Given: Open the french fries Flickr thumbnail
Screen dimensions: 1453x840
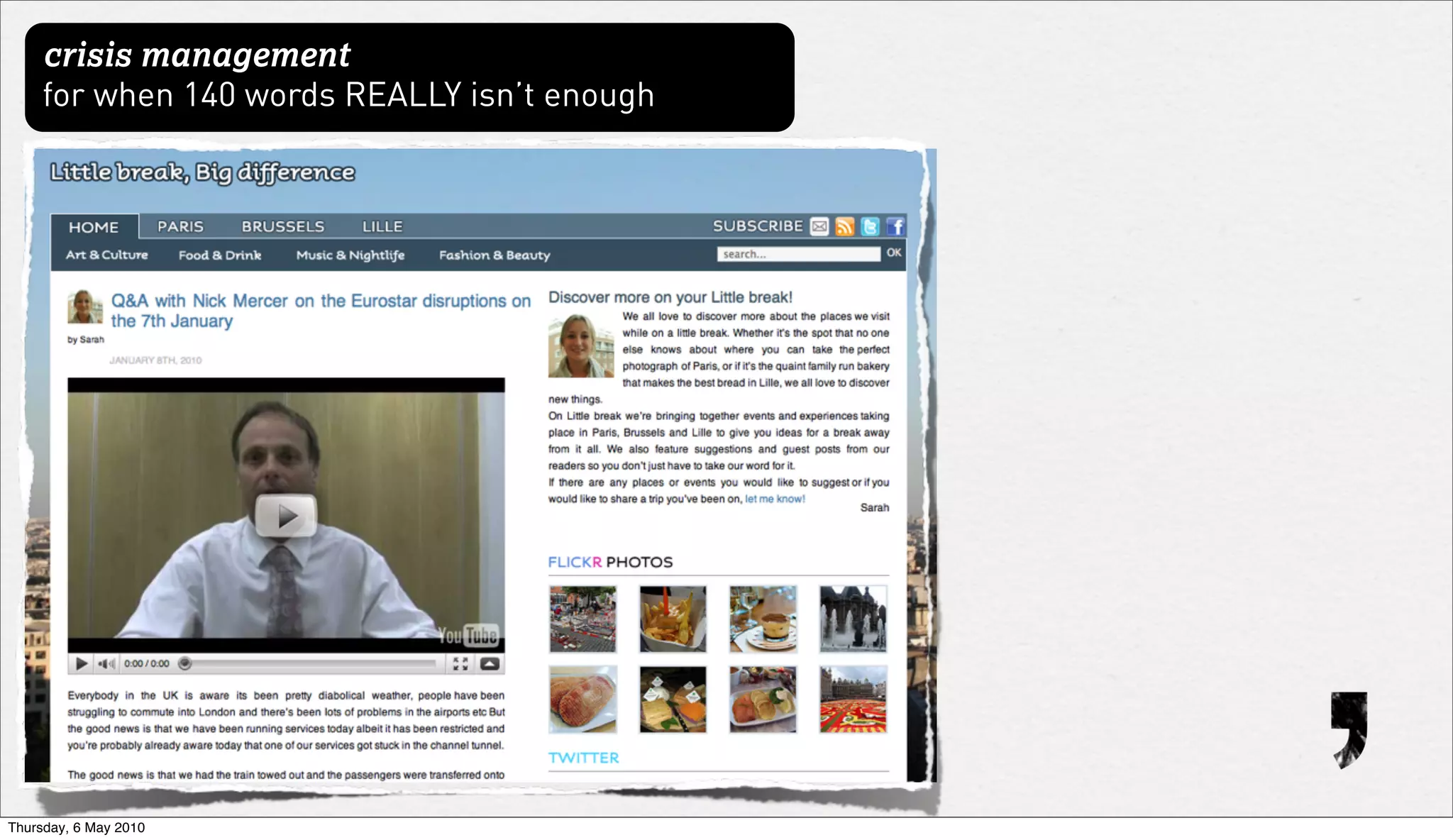Looking at the screenshot, I should [673, 619].
